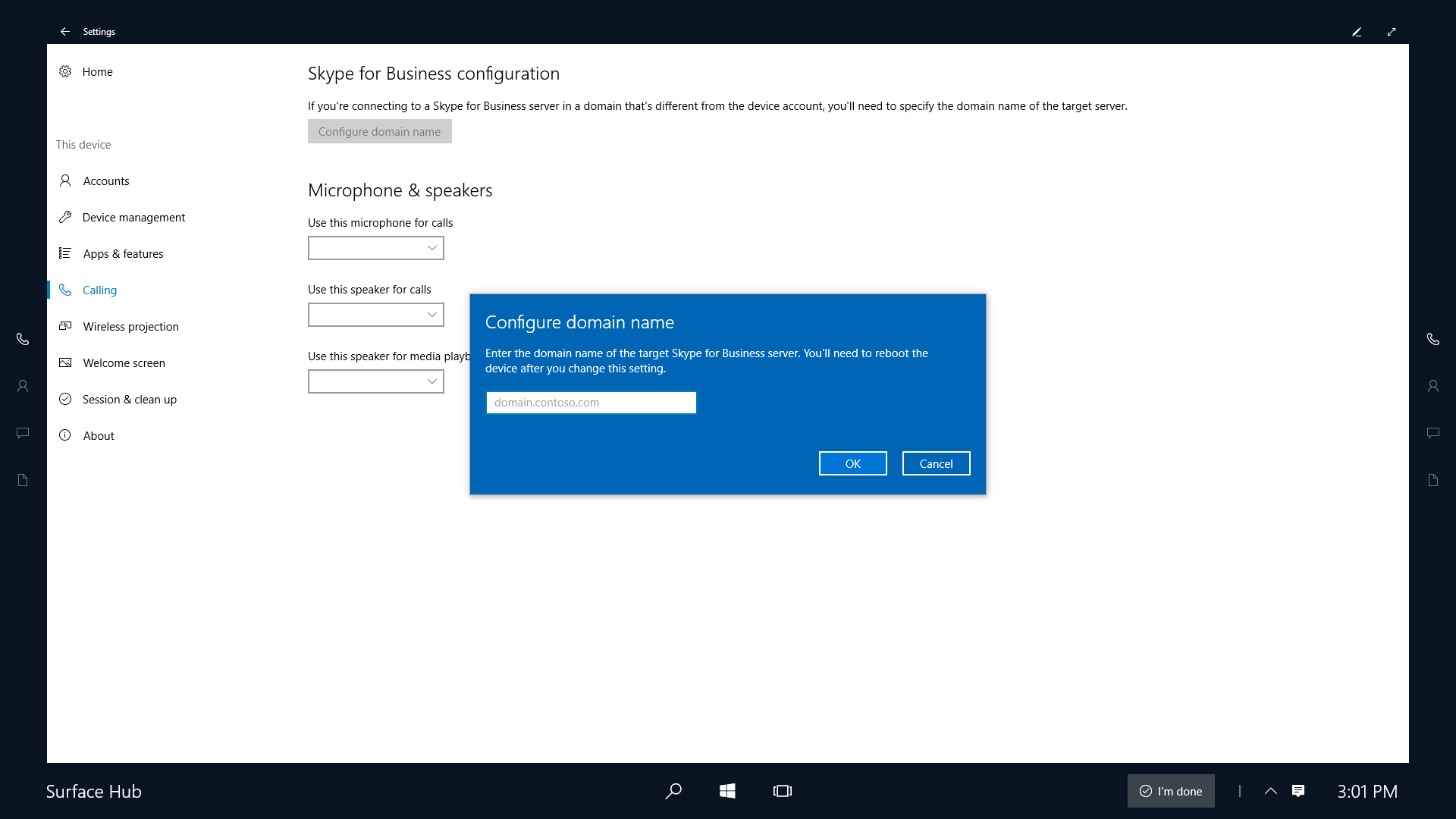Click the Welcome screen icon
1456x819 pixels.
pos(67,362)
